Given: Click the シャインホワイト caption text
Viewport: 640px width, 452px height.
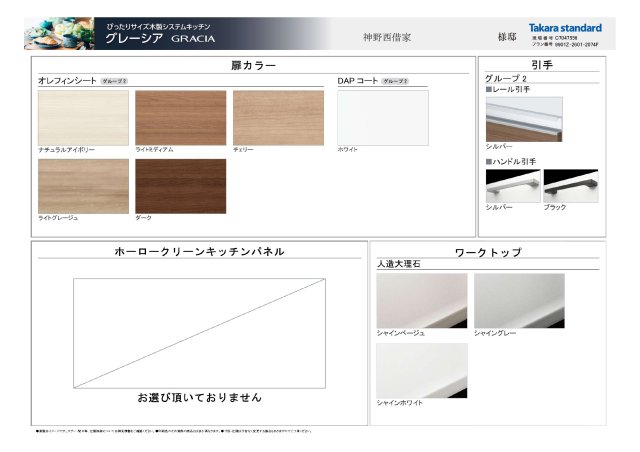Looking at the screenshot, I should pyautogui.click(x=400, y=403).
